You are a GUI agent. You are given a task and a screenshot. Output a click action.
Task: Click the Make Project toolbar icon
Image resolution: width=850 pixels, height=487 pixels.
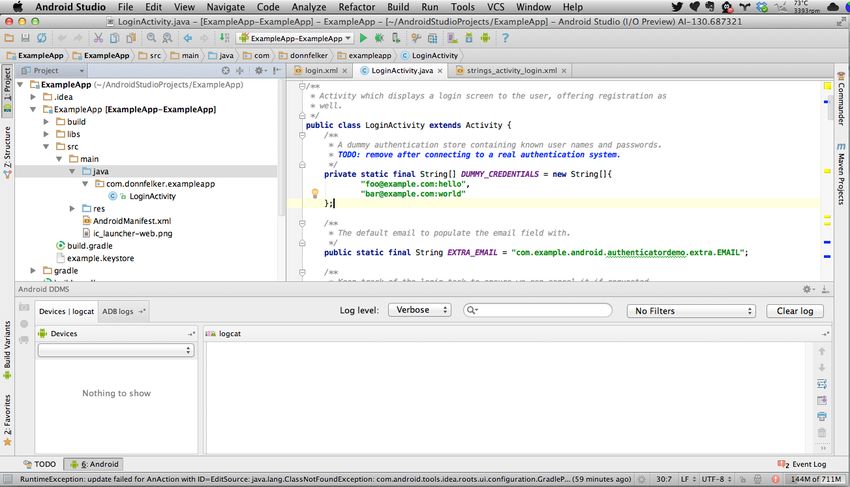coord(224,38)
